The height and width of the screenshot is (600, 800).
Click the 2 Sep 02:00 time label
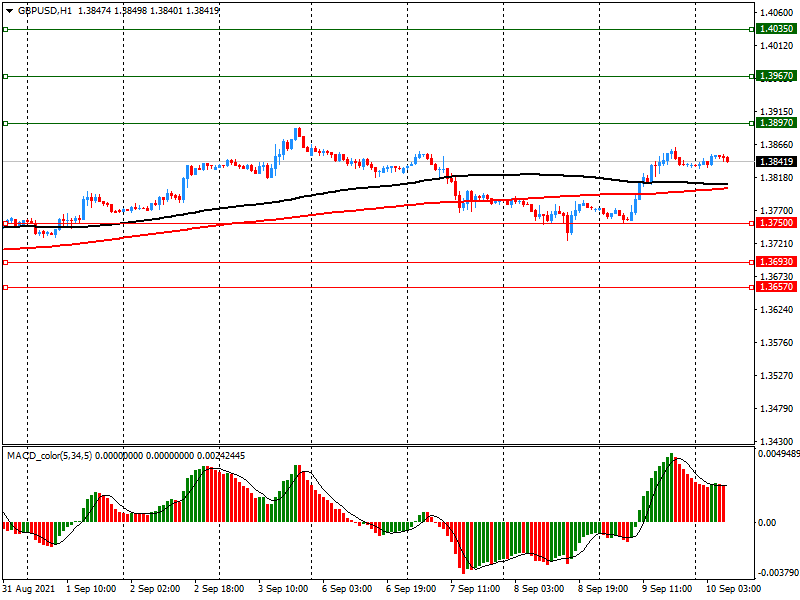(x=155, y=589)
